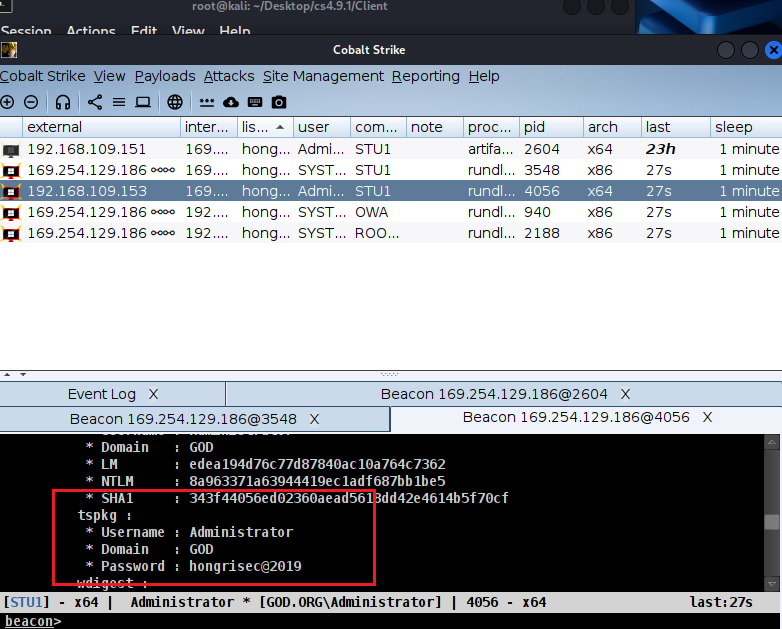Sort sessions by the user column
Viewport: 782px width, 629px height.
(x=322, y=127)
